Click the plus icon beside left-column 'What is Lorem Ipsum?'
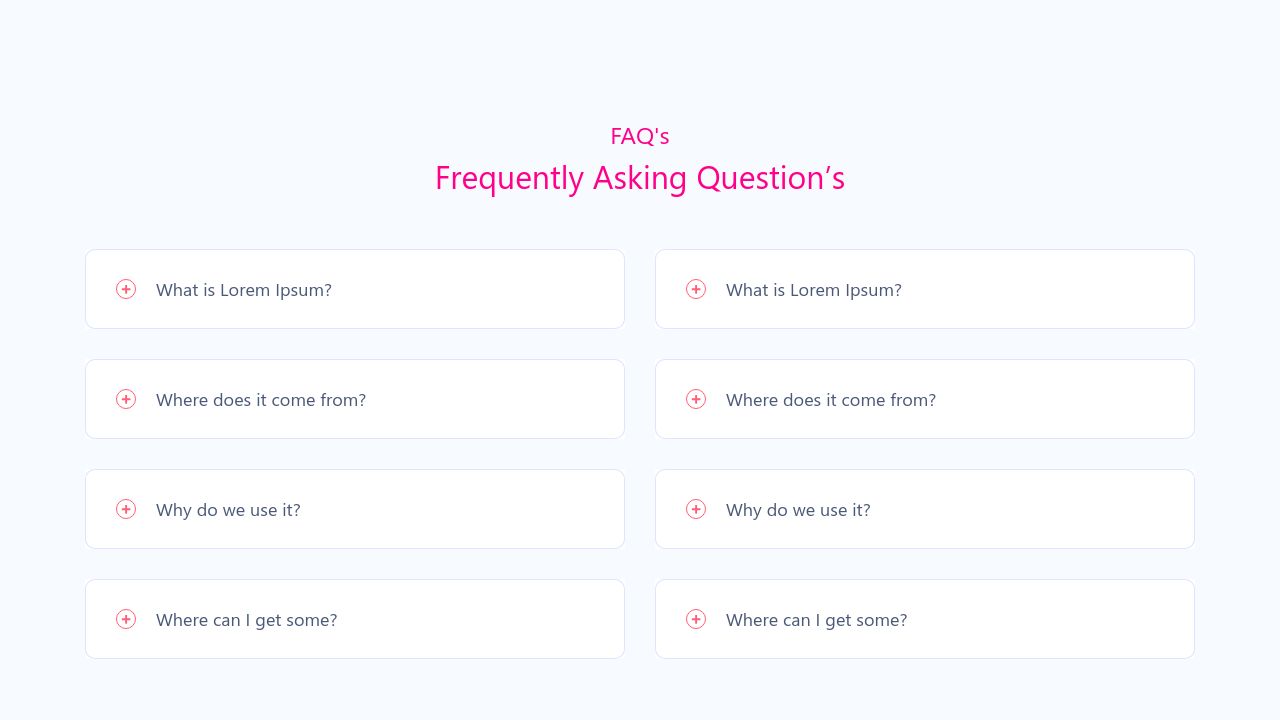 [x=126, y=289]
